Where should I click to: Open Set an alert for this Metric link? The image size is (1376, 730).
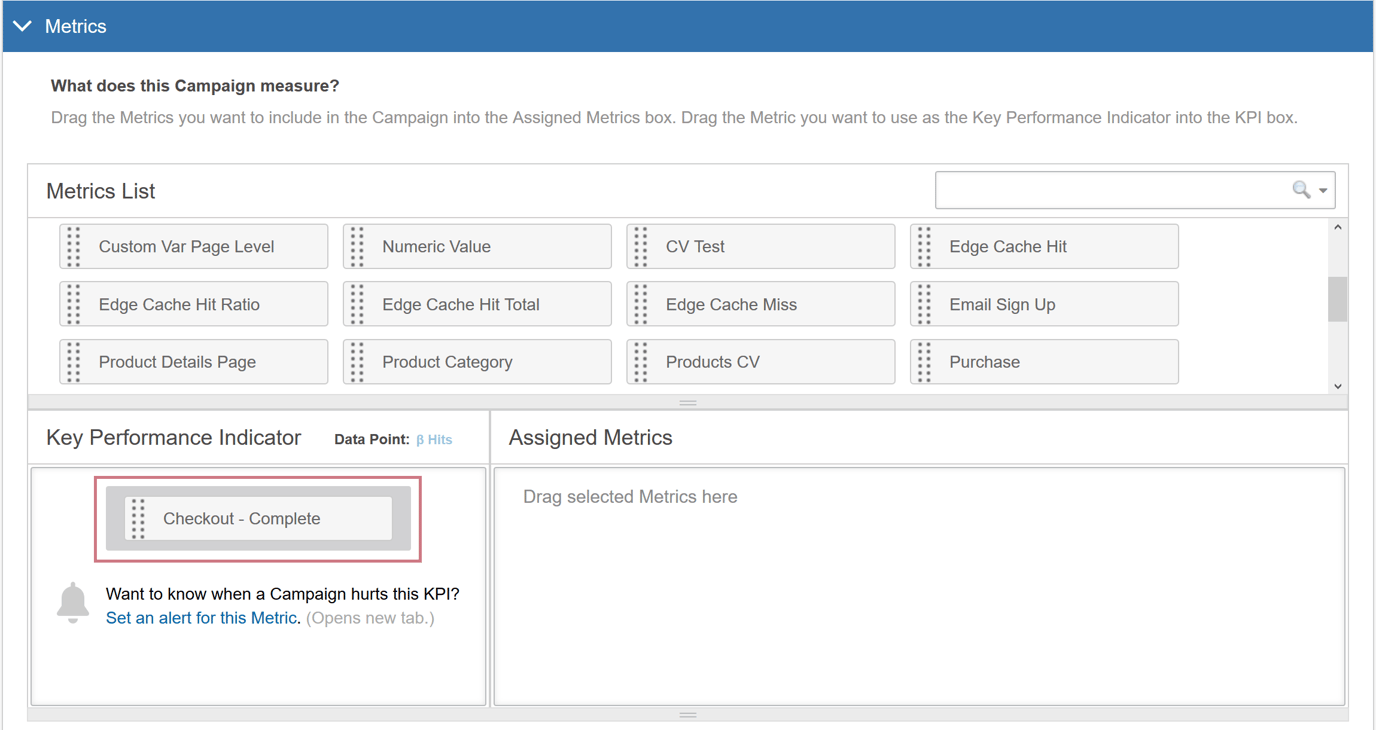[201, 618]
